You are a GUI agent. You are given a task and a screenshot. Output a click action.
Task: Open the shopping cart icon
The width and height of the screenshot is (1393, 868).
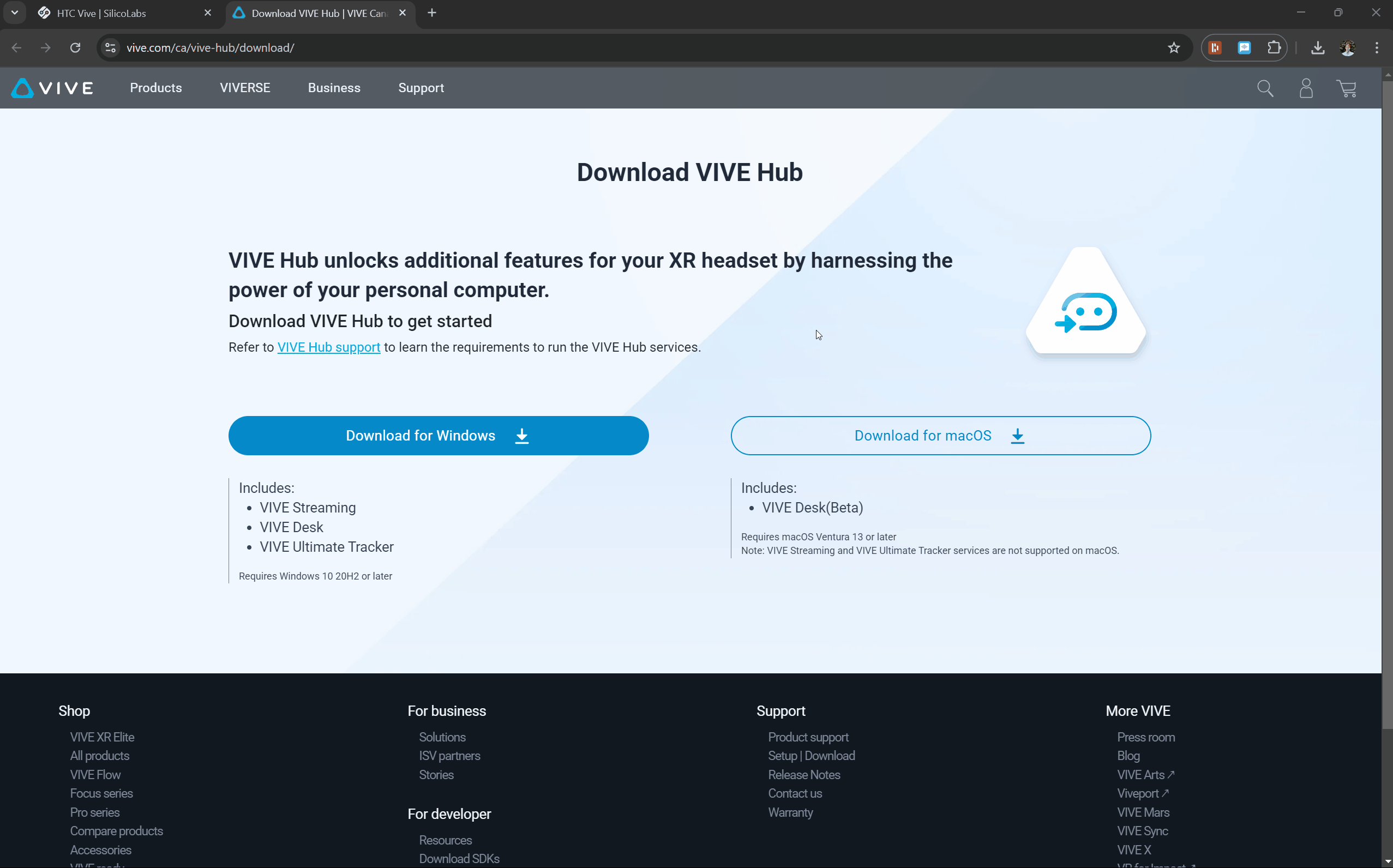(1347, 88)
